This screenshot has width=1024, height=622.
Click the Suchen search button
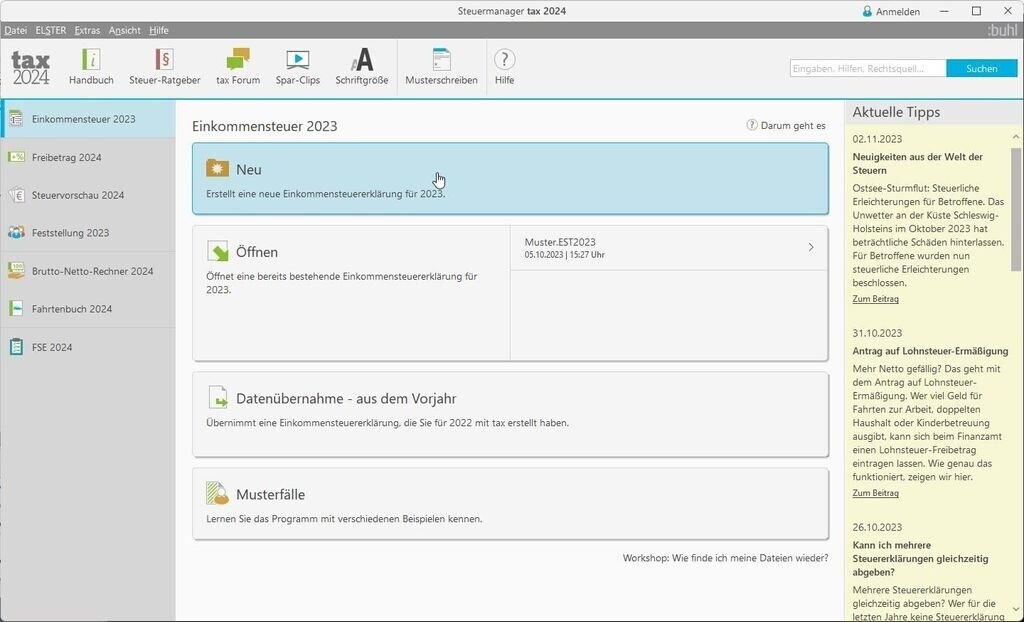981,68
